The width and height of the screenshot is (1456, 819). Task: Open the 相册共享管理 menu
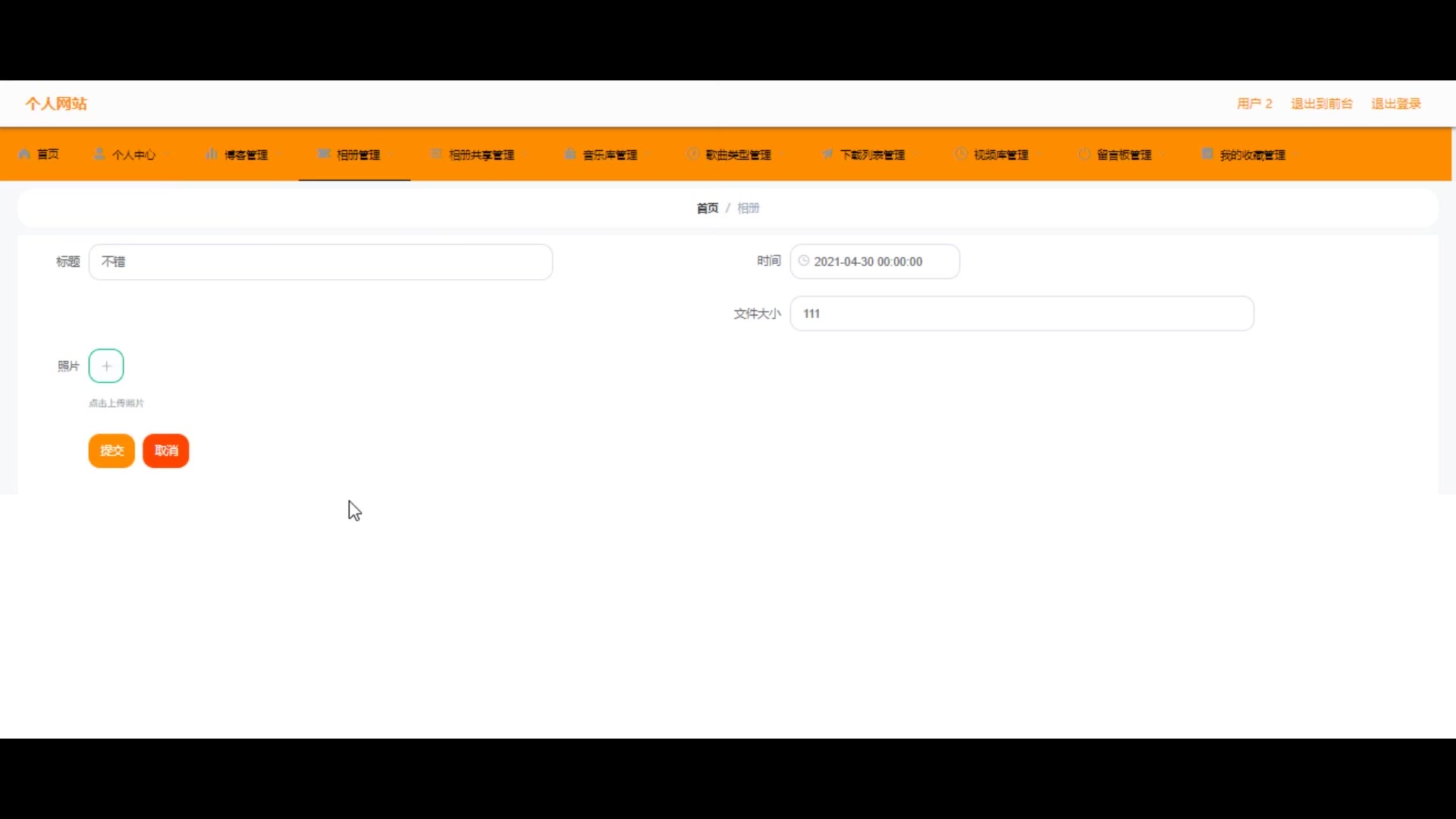[481, 155]
